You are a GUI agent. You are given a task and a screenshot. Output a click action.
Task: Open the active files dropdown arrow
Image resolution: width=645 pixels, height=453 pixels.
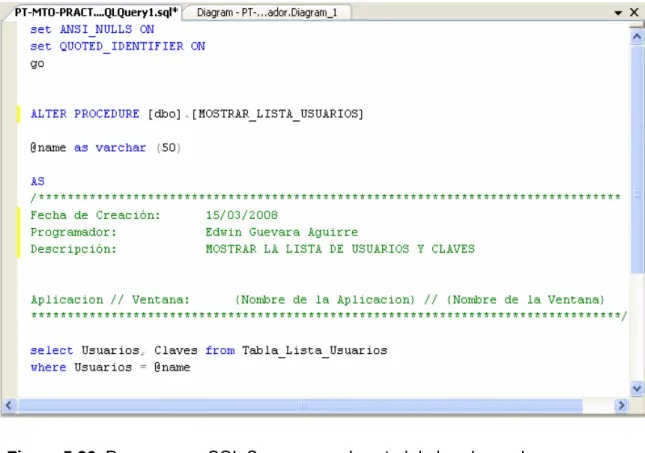(618, 13)
